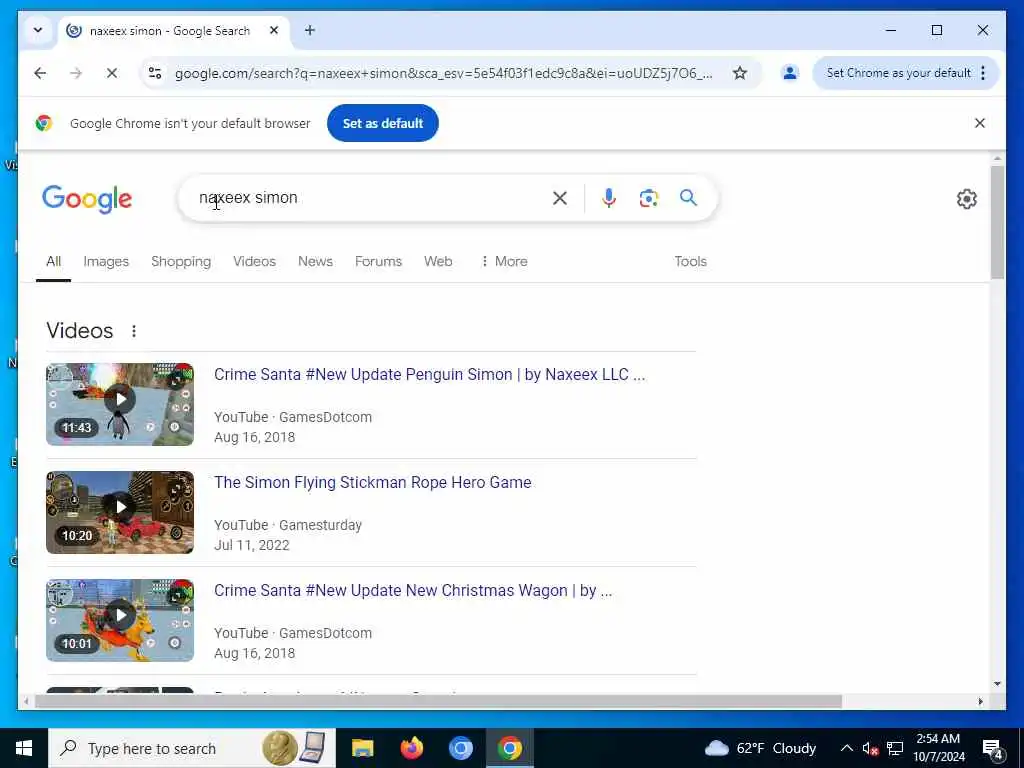Click the Google logo
Screen dimensions: 1024x768
[87, 199]
